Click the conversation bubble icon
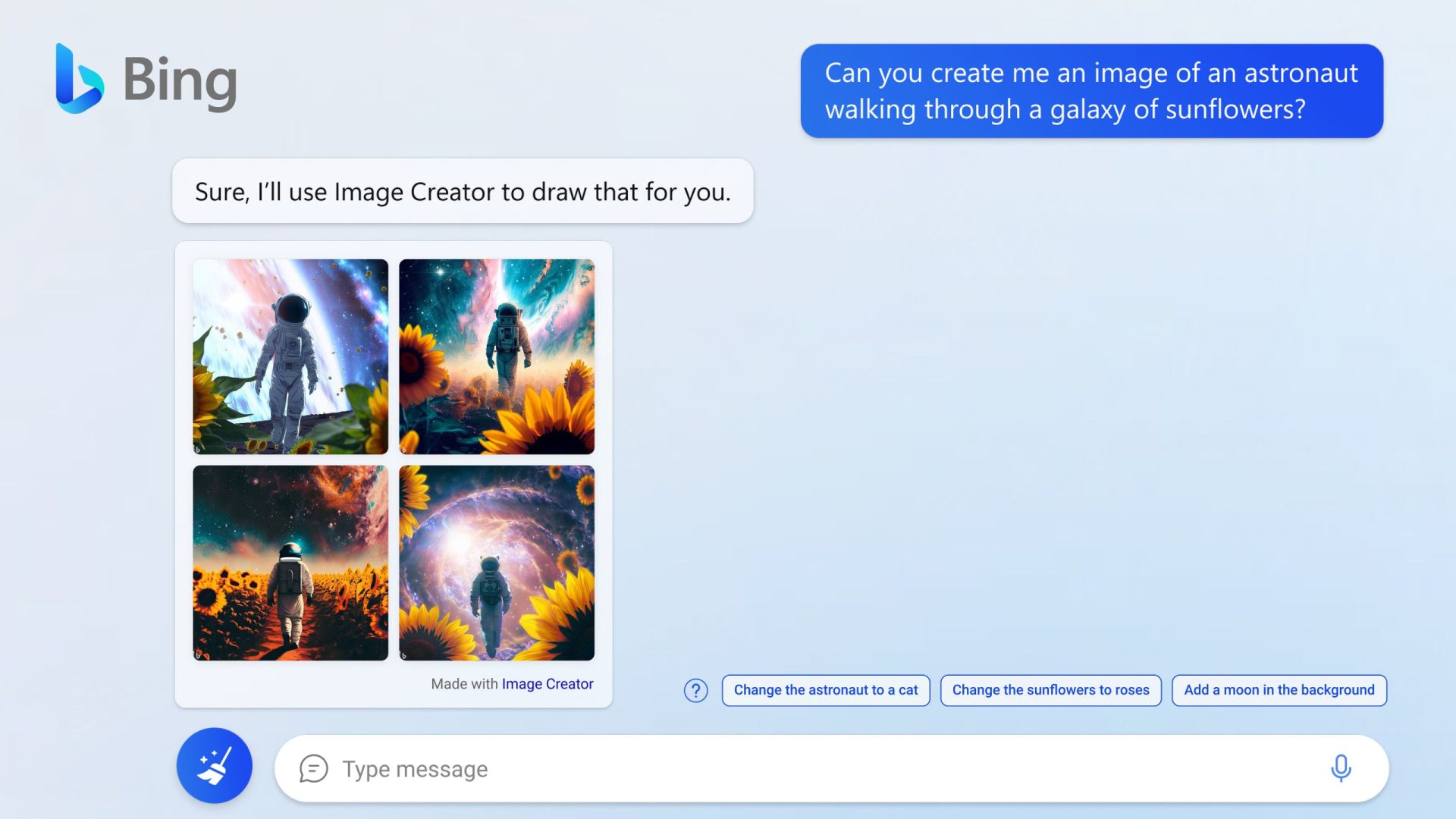1456x819 pixels. tap(313, 768)
